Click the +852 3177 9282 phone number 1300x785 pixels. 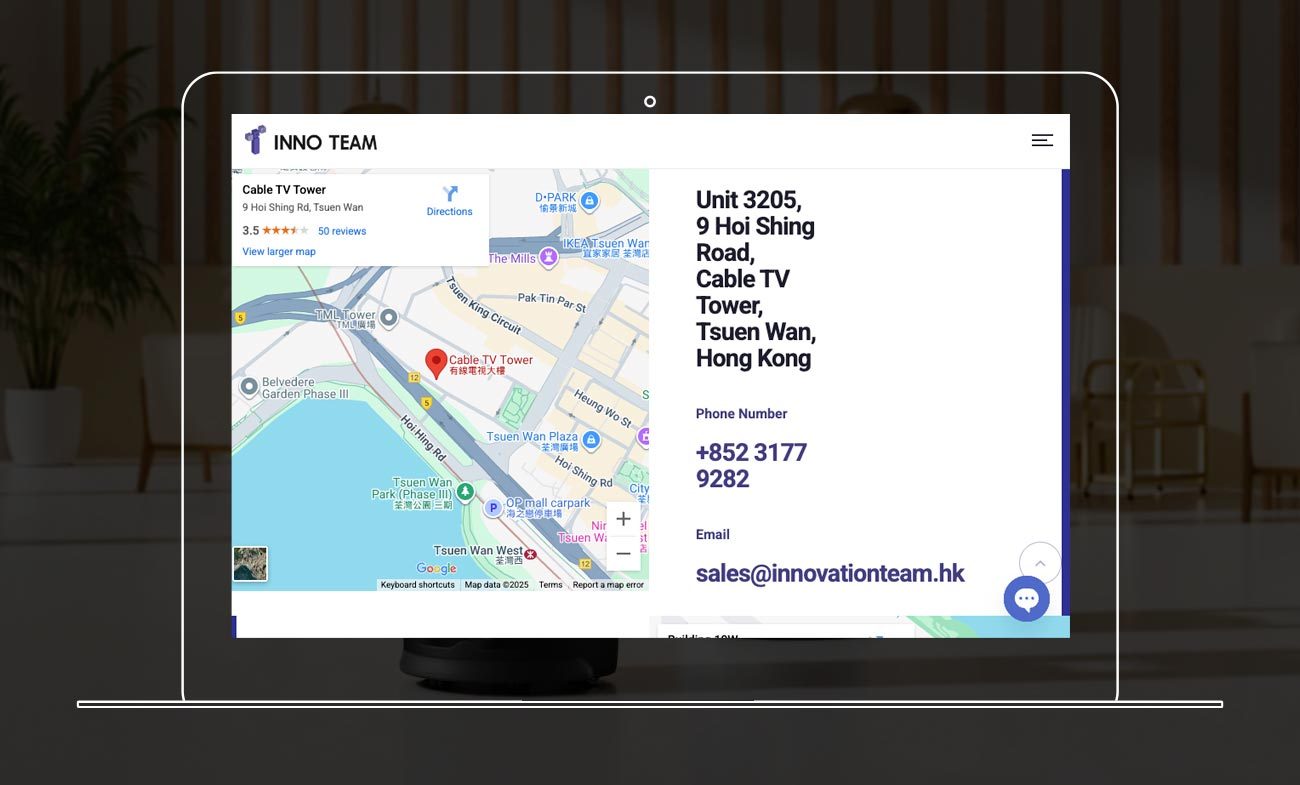click(x=751, y=465)
